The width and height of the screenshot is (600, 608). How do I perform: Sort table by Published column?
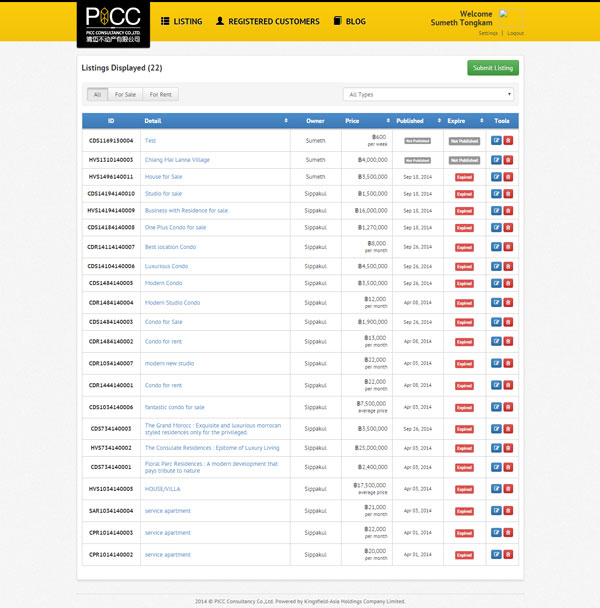pos(439,121)
